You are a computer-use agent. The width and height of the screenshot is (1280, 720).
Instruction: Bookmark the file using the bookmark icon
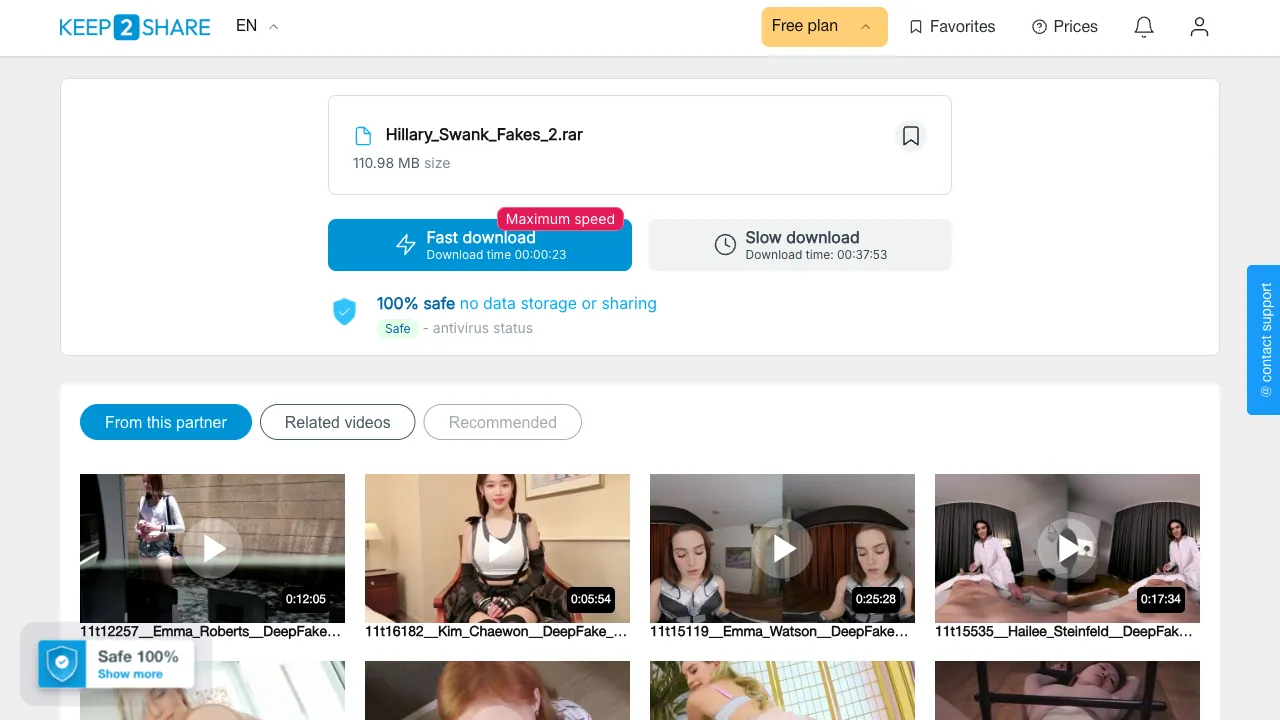coord(911,136)
